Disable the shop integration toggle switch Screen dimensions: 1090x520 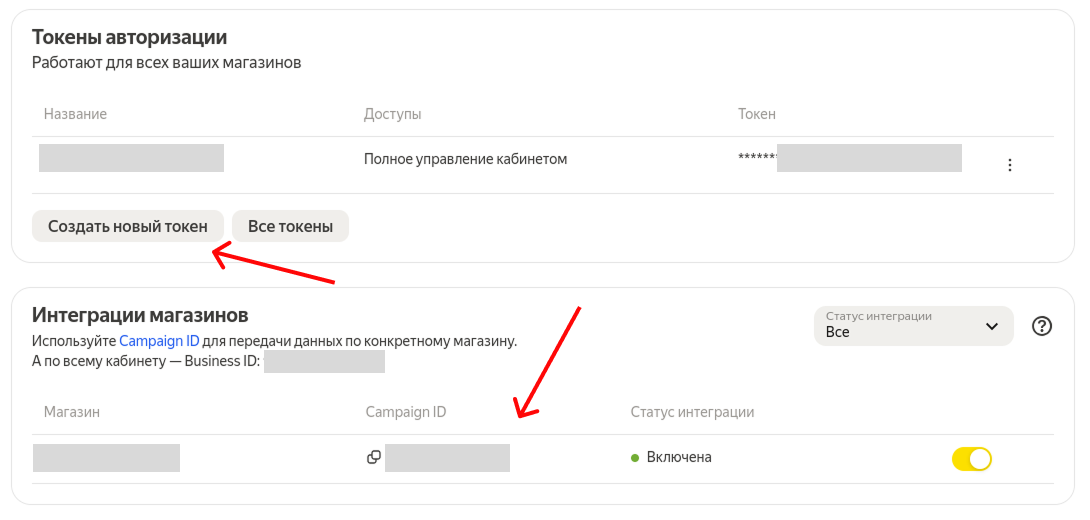pyautogui.click(x=971, y=459)
